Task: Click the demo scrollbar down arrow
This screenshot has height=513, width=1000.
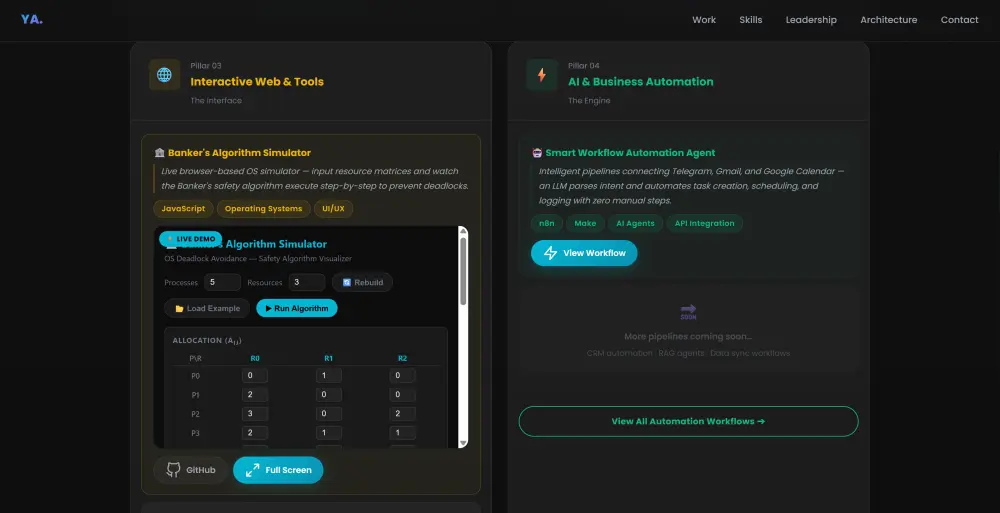Action: [463, 443]
